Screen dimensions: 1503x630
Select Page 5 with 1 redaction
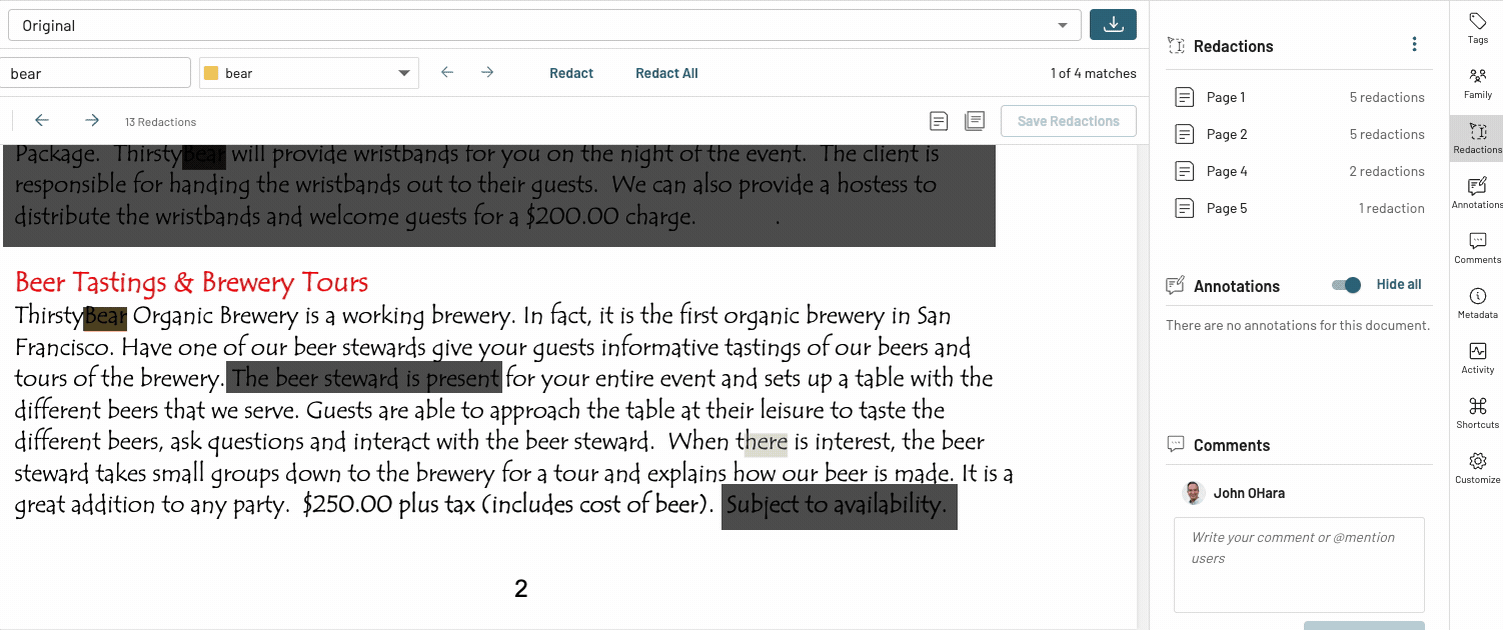click(x=1300, y=208)
